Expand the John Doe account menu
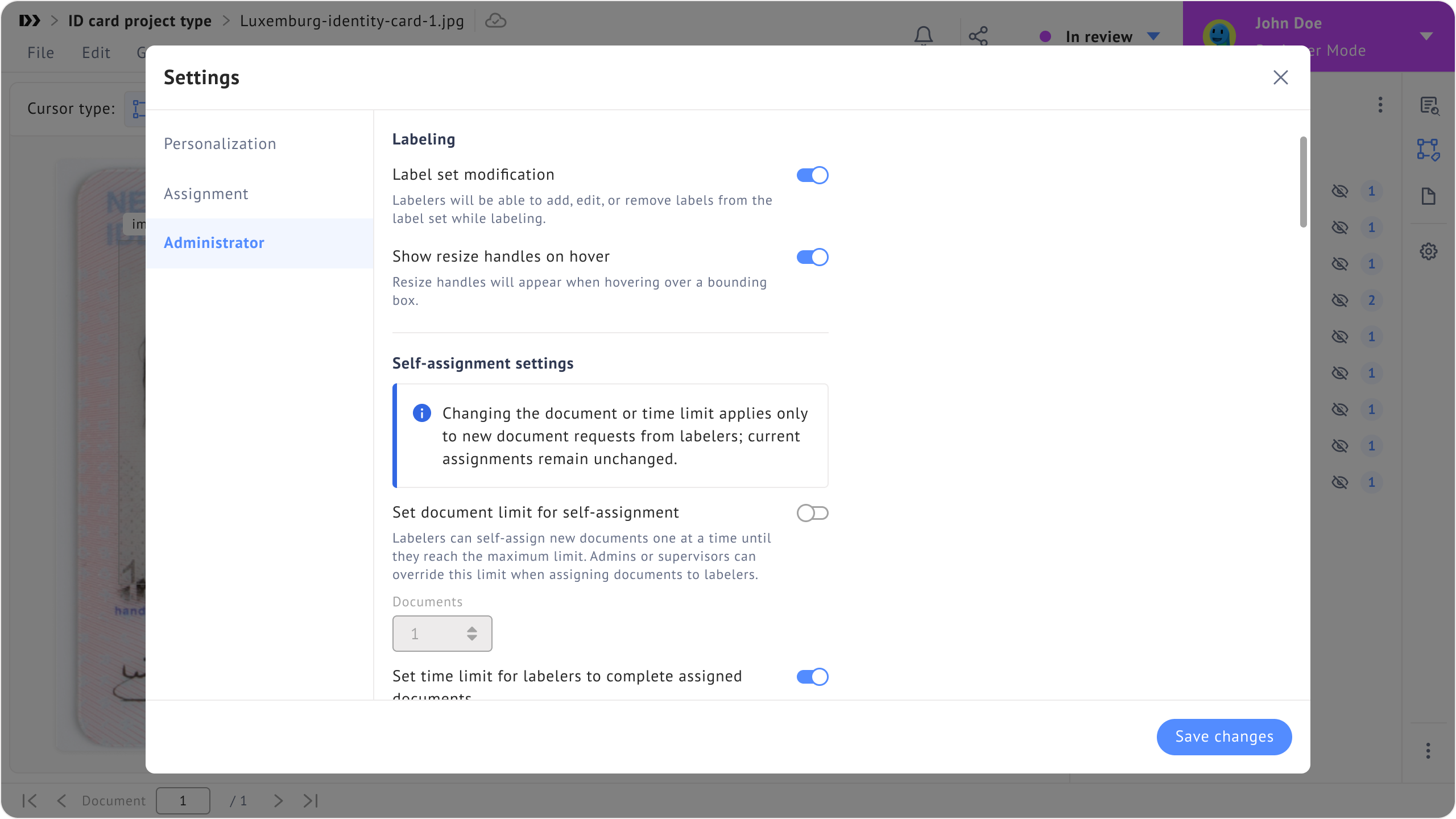The width and height of the screenshot is (1456, 819). [x=1425, y=36]
